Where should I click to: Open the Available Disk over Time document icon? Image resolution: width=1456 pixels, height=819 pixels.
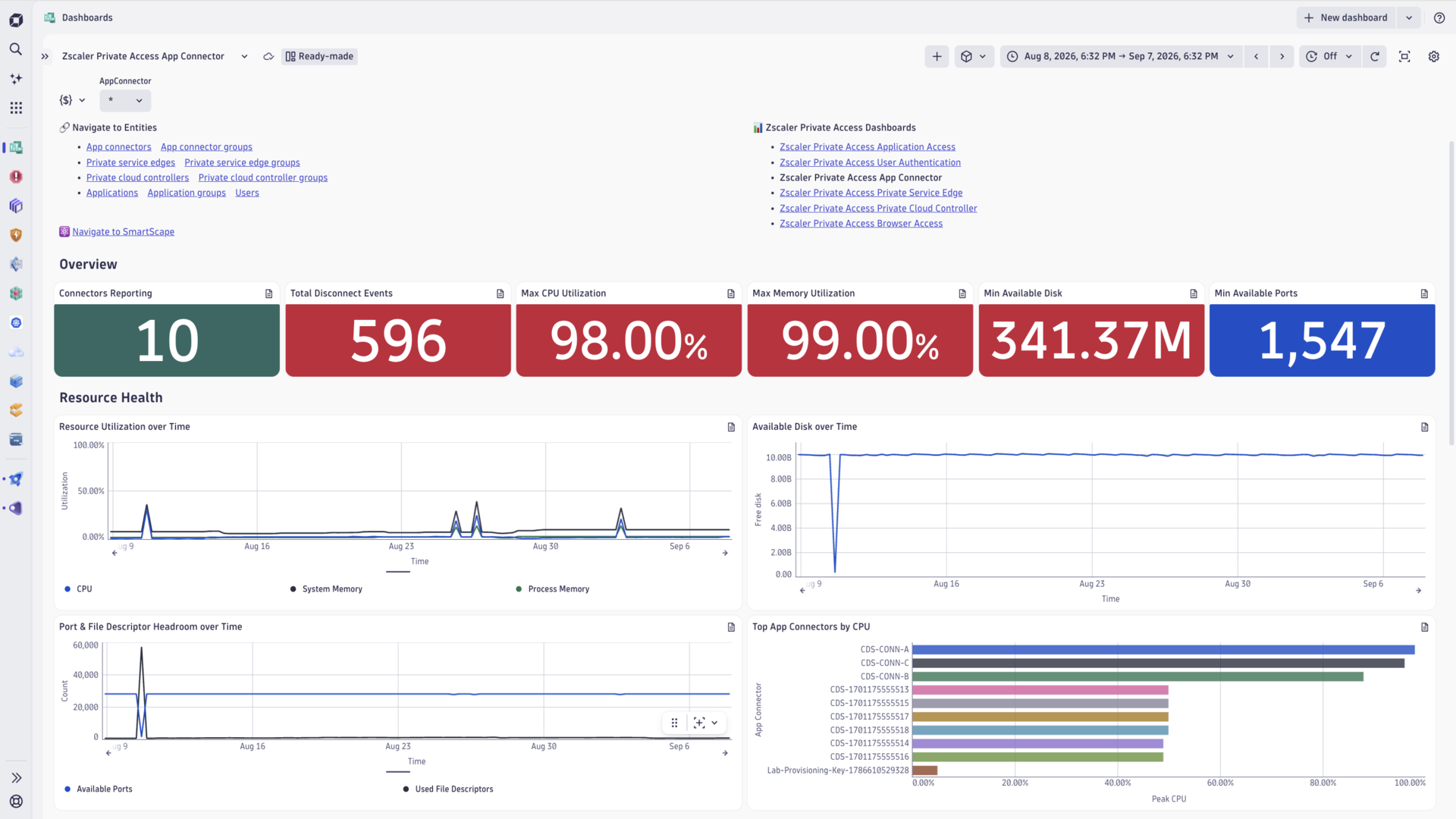coord(1424,427)
